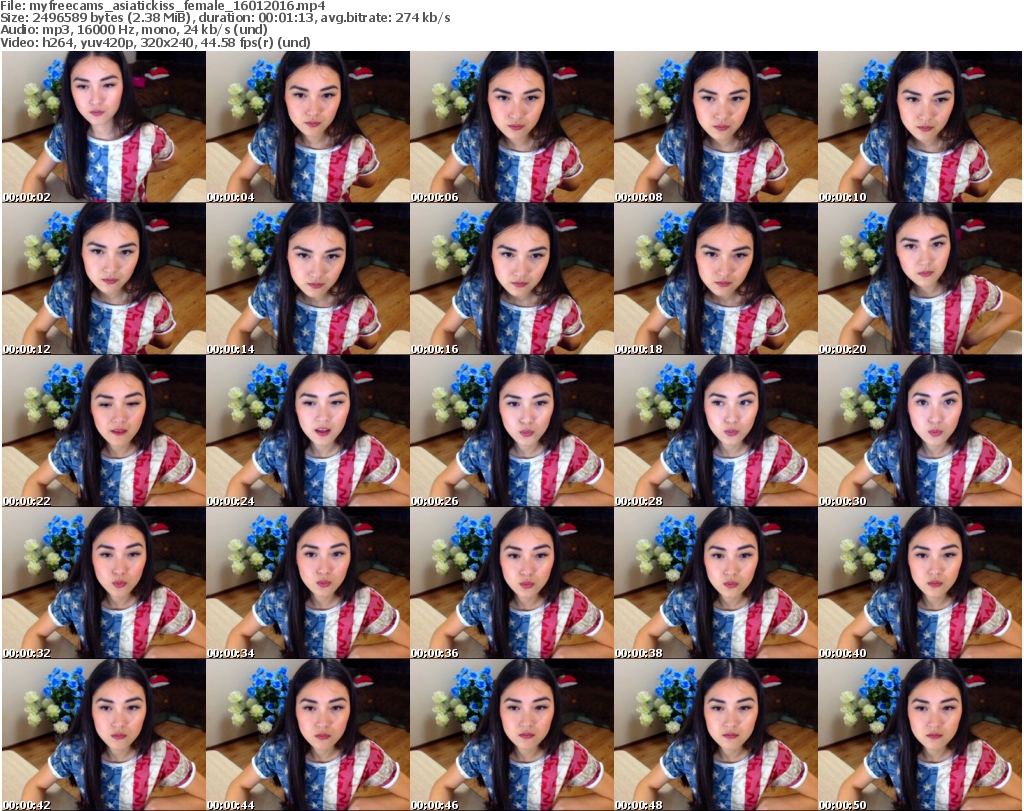The width and height of the screenshot is (1024, 811).
Task: Click the 'Video: h264, yuv420p' info line
Action: tap(155, 42)
